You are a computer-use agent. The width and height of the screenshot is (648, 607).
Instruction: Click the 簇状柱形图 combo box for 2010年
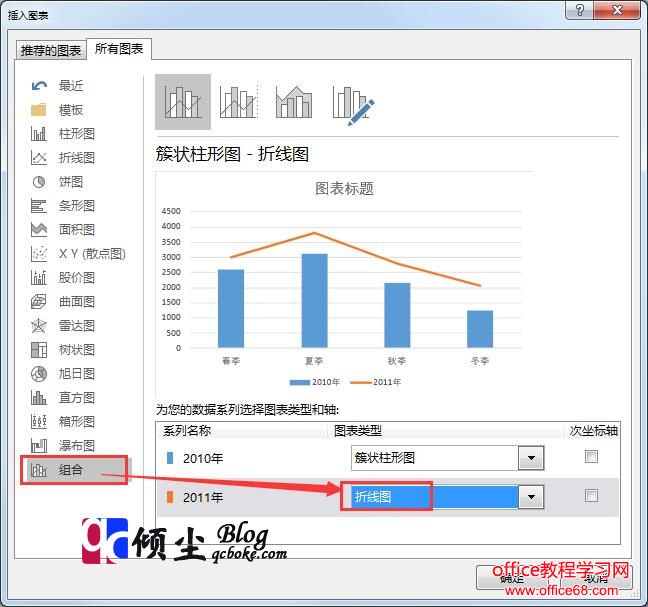[447, 458]
